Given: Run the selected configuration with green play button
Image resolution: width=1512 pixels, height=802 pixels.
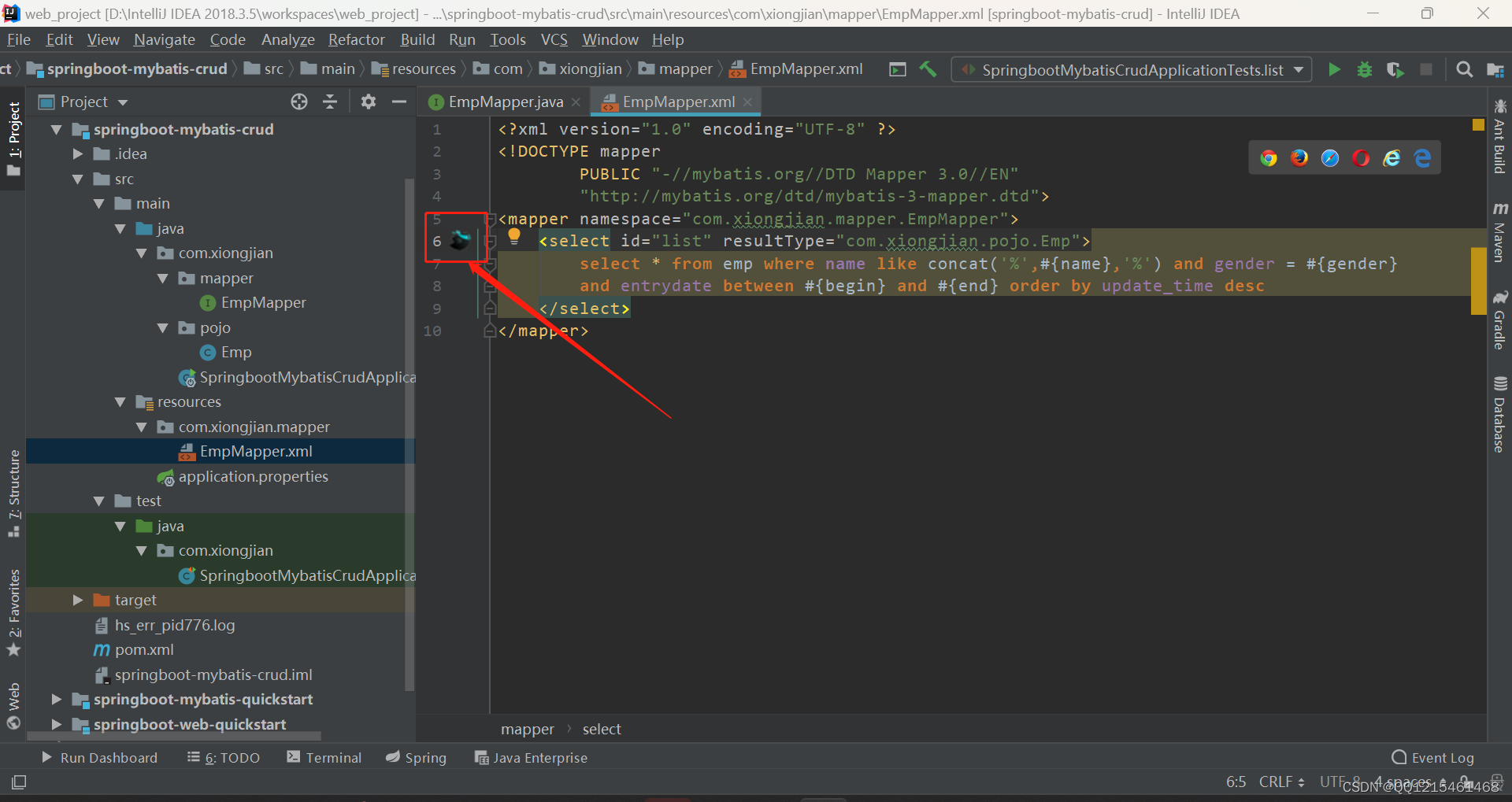Looking at the screenshot, I should pos(1334,69).
